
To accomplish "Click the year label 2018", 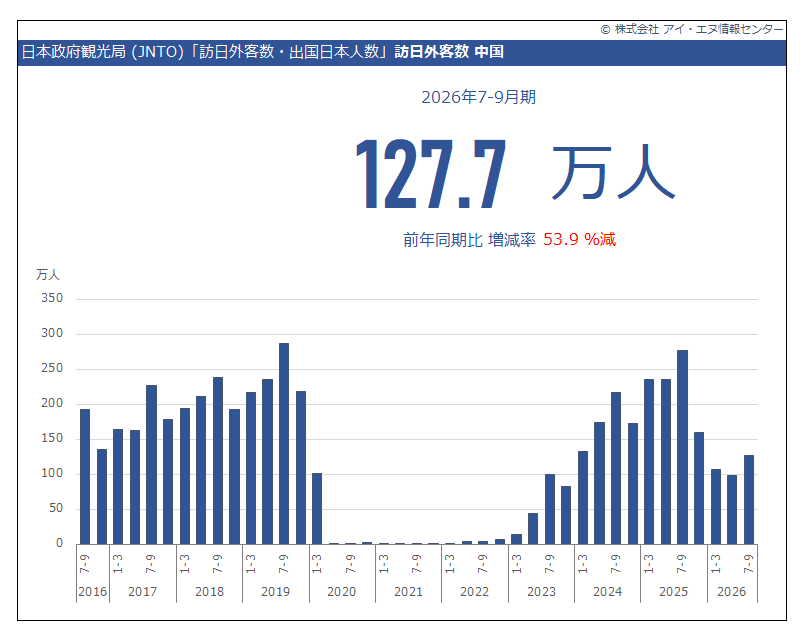I will click(209, 592).
